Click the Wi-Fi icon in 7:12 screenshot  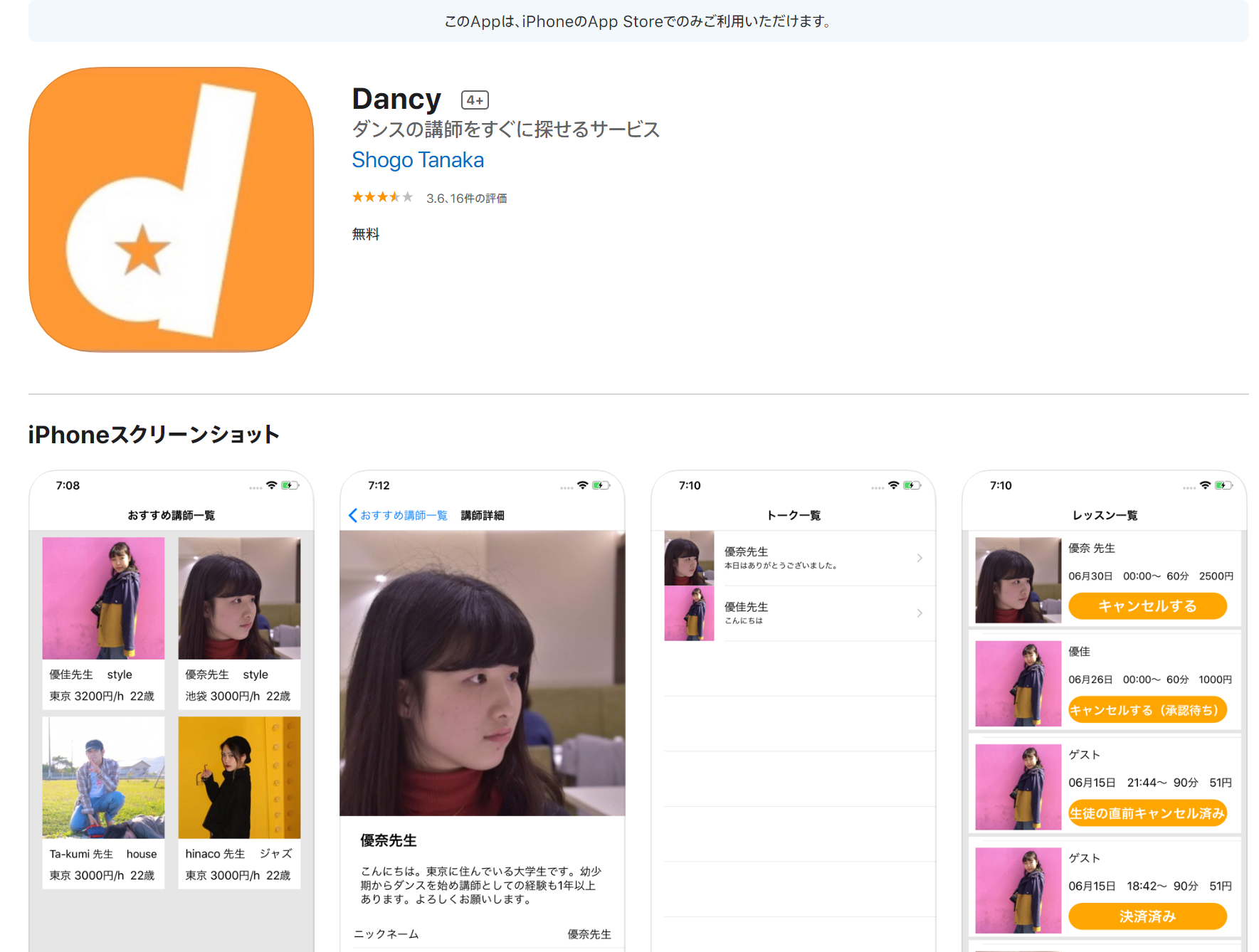[582, 485]
